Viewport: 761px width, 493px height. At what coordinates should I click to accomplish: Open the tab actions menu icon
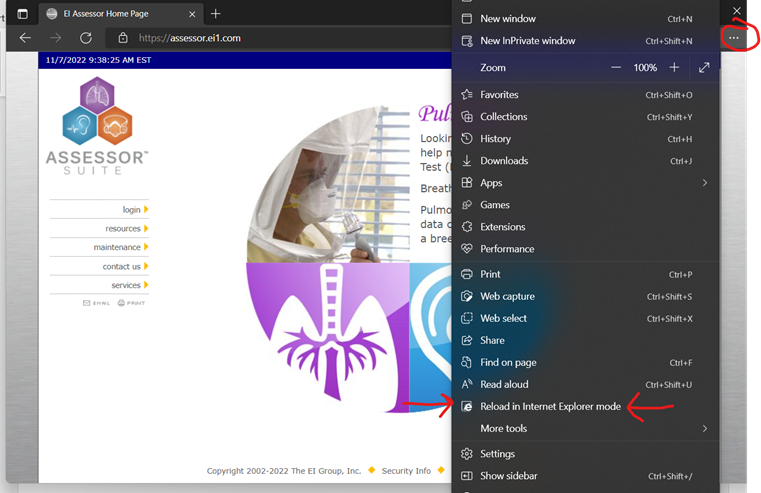point(22,14)
